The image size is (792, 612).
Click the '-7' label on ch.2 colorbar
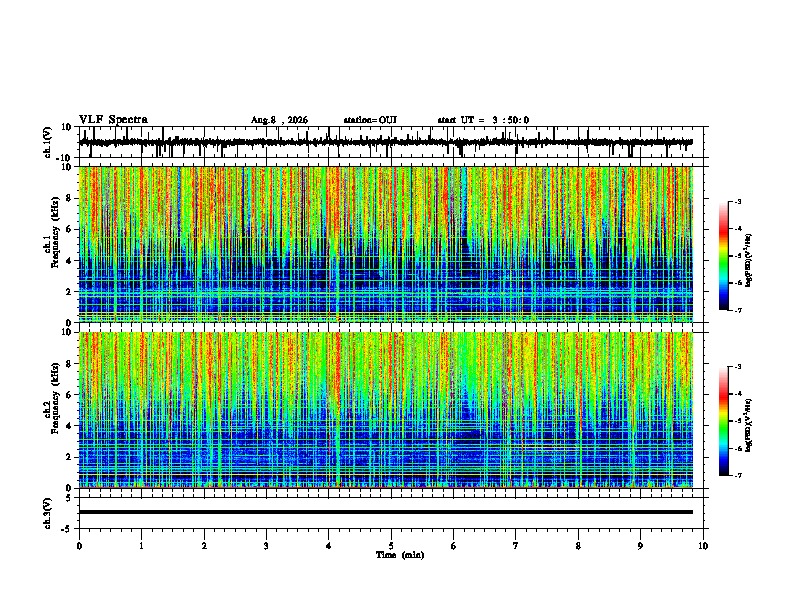click(737, 476)
